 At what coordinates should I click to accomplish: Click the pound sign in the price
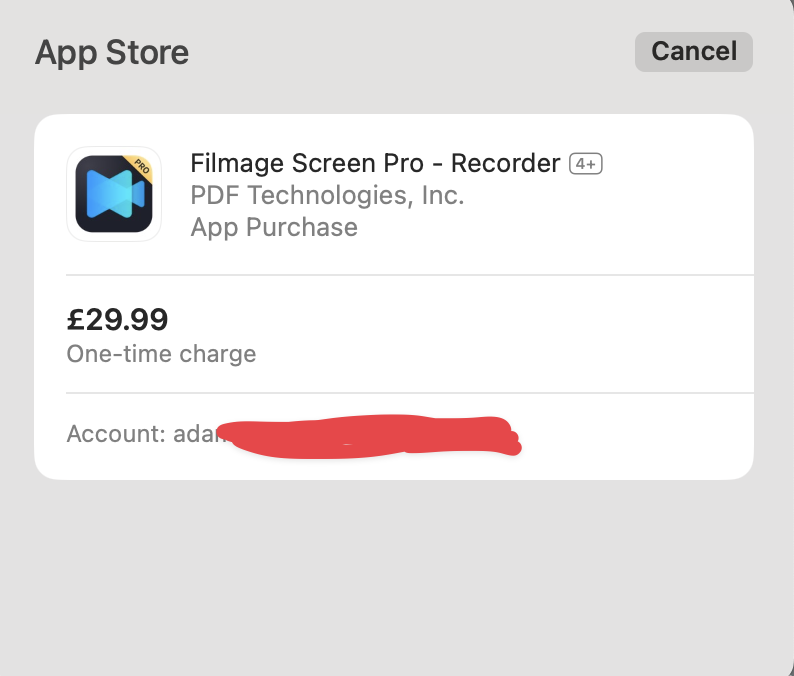tap(75, 319)
